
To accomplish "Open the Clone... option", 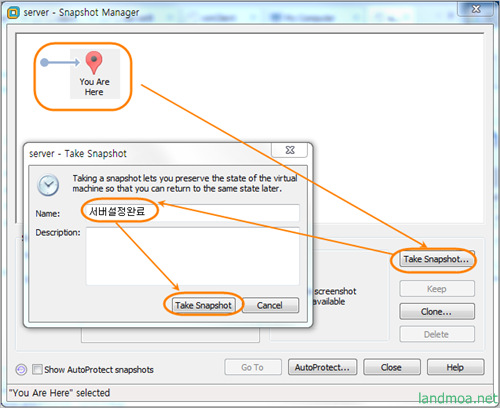I will click(x=437, y=311).
